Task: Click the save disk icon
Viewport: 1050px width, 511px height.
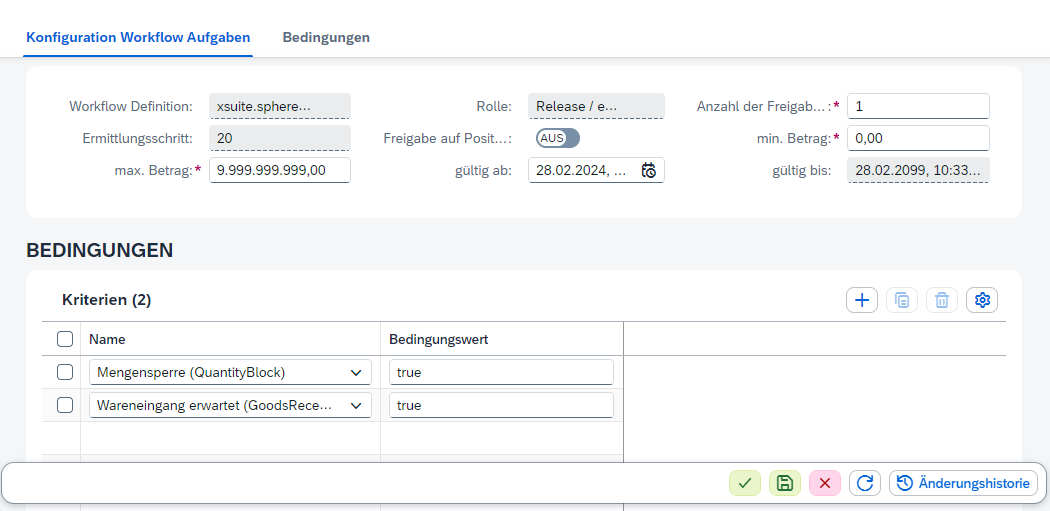Action: point(785,483)
